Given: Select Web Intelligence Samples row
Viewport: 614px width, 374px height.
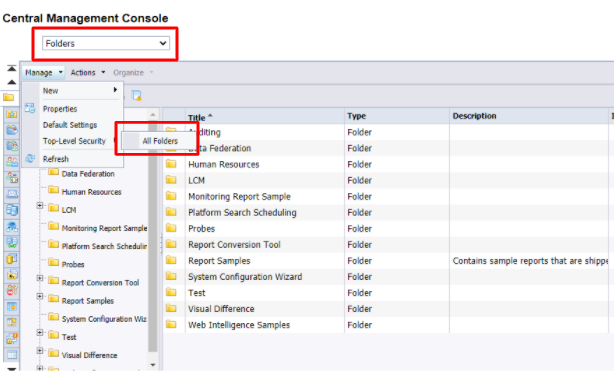Looking at the screenshot, I should 388,325.
